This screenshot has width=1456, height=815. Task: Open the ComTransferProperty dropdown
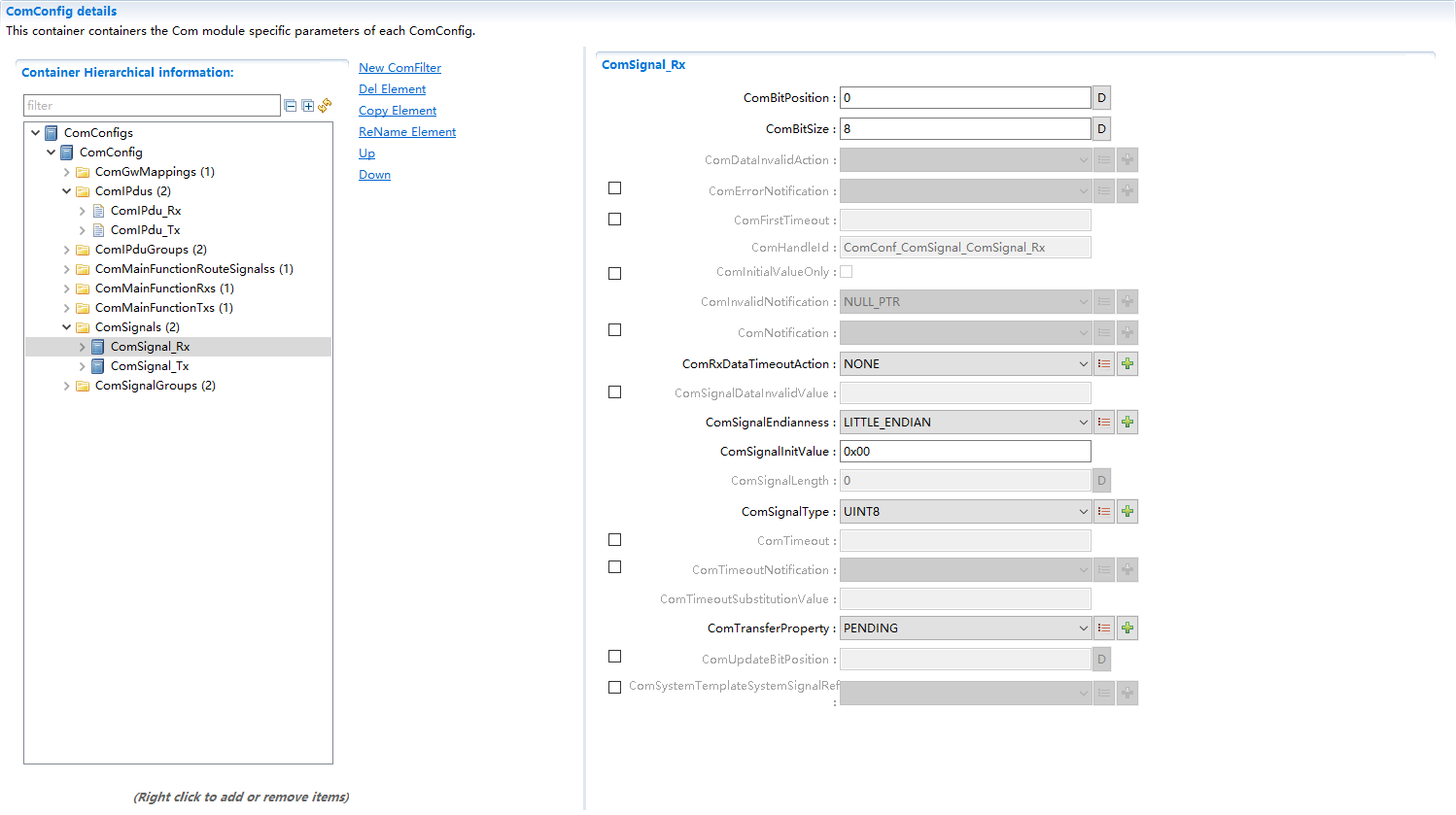[964, 628]
